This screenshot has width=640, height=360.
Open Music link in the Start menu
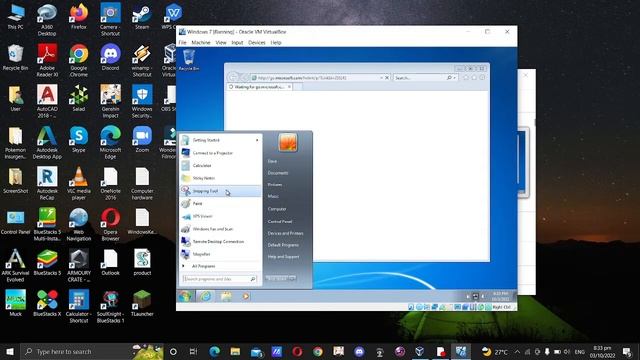273,196
